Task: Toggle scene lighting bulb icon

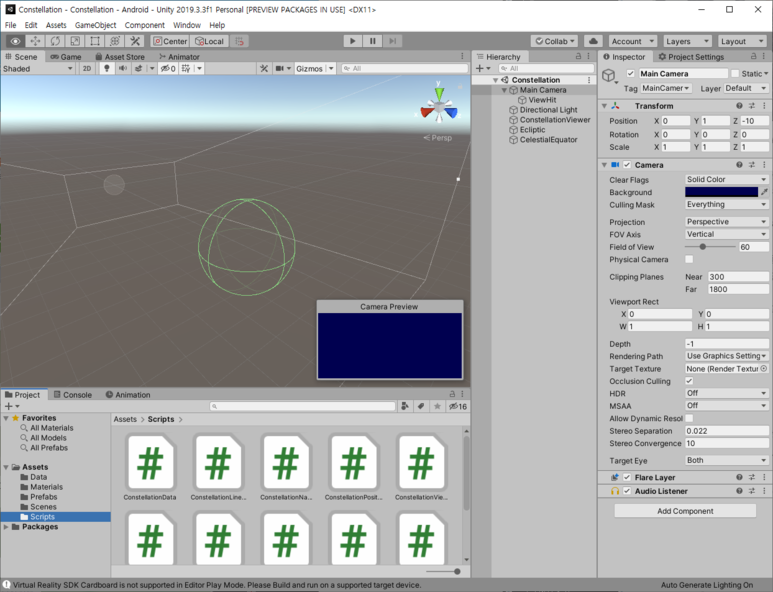Action: [106, 69]
